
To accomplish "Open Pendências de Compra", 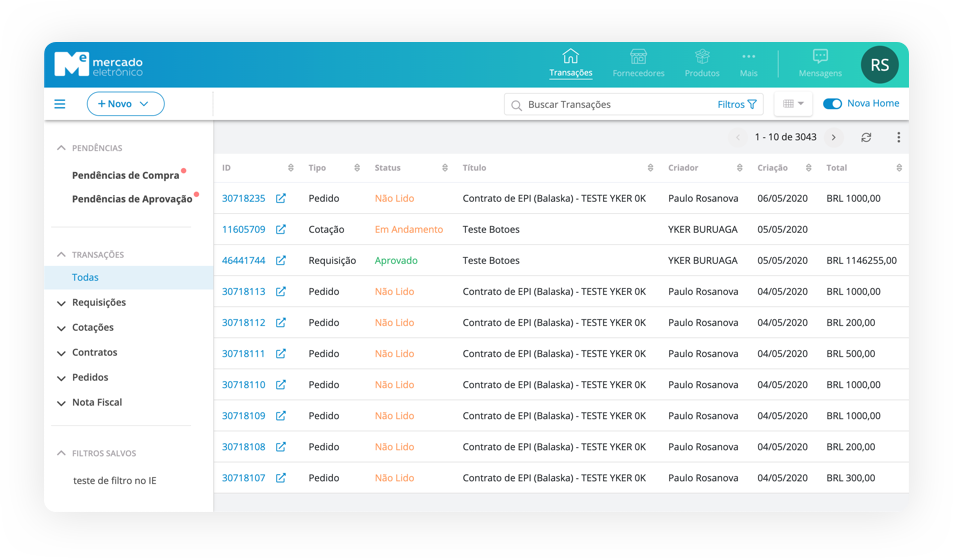I will coord(126,175).
